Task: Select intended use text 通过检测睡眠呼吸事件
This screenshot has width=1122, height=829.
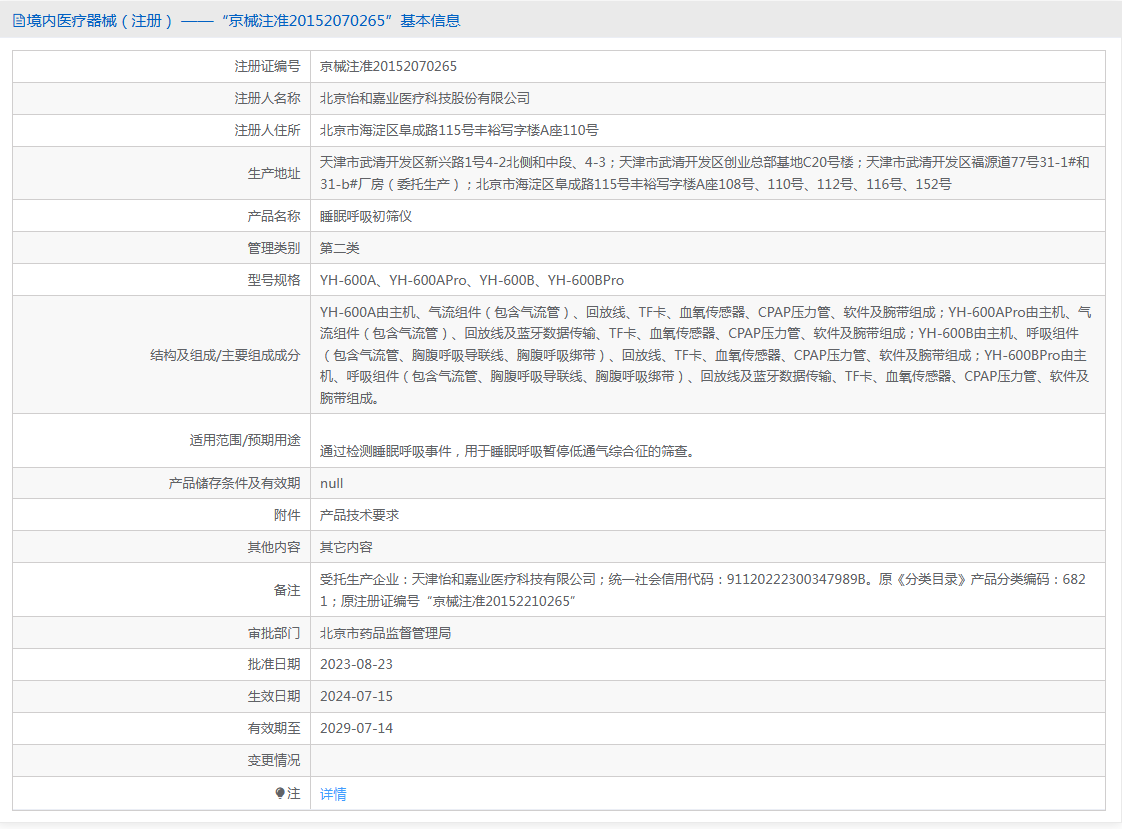Action: (x=507, y=451)
